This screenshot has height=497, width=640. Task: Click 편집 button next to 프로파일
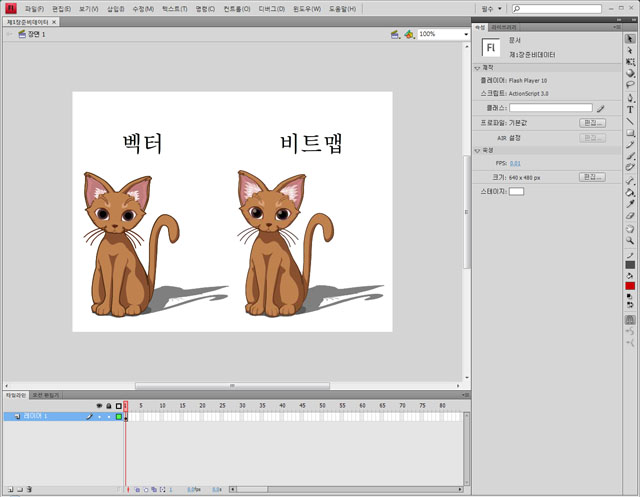point(593,123)
